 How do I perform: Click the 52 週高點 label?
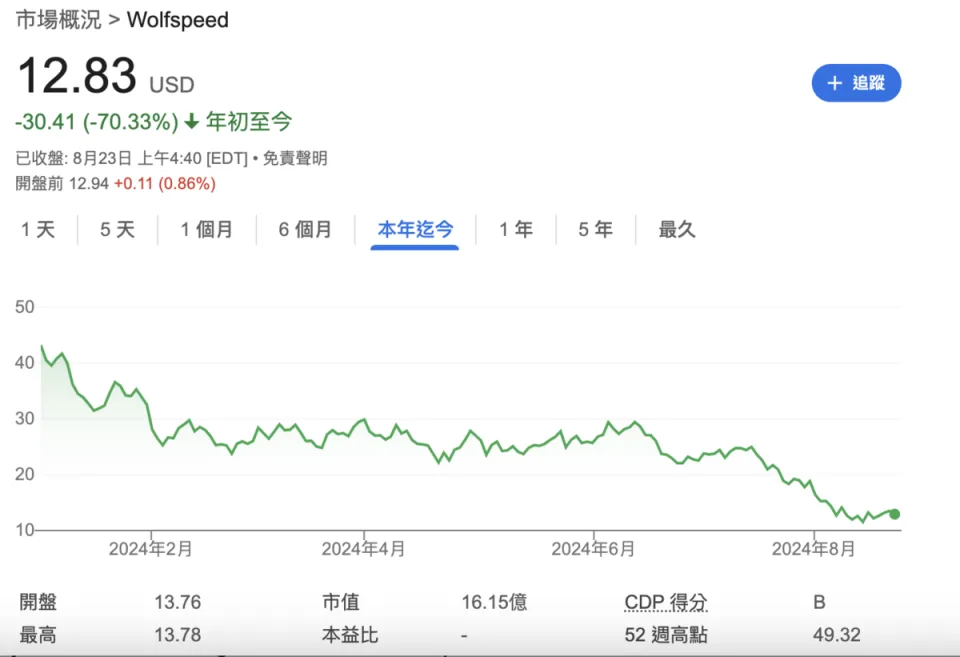click(666, 635)
